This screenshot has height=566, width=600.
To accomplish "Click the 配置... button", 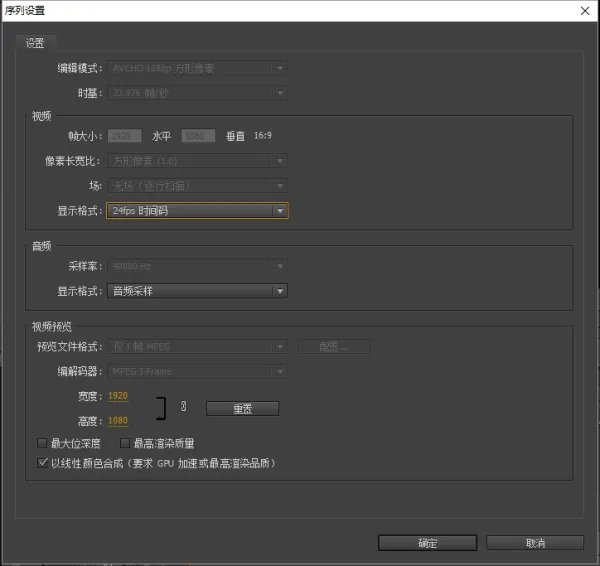I will click(x=334, y=347).
